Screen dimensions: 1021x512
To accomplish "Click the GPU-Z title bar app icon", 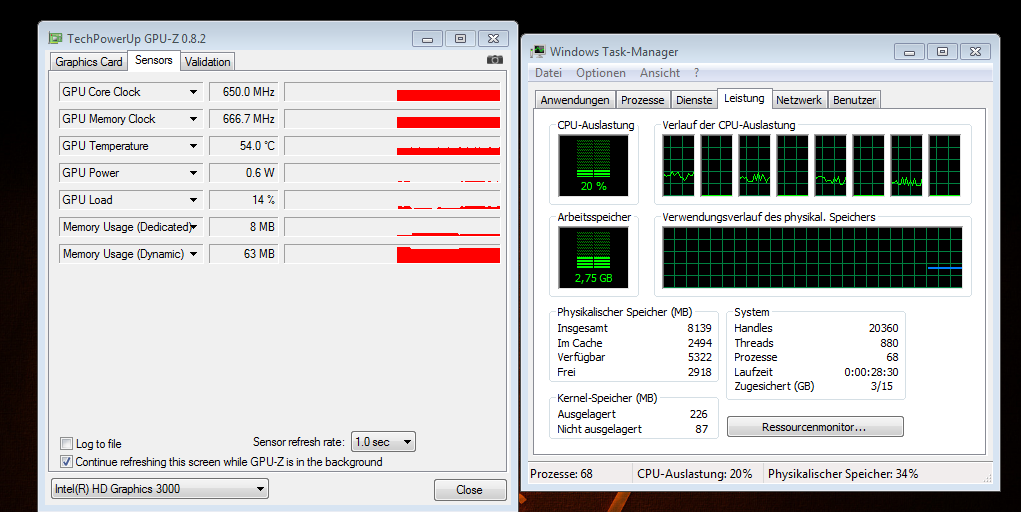I will [x=56, y=38].
